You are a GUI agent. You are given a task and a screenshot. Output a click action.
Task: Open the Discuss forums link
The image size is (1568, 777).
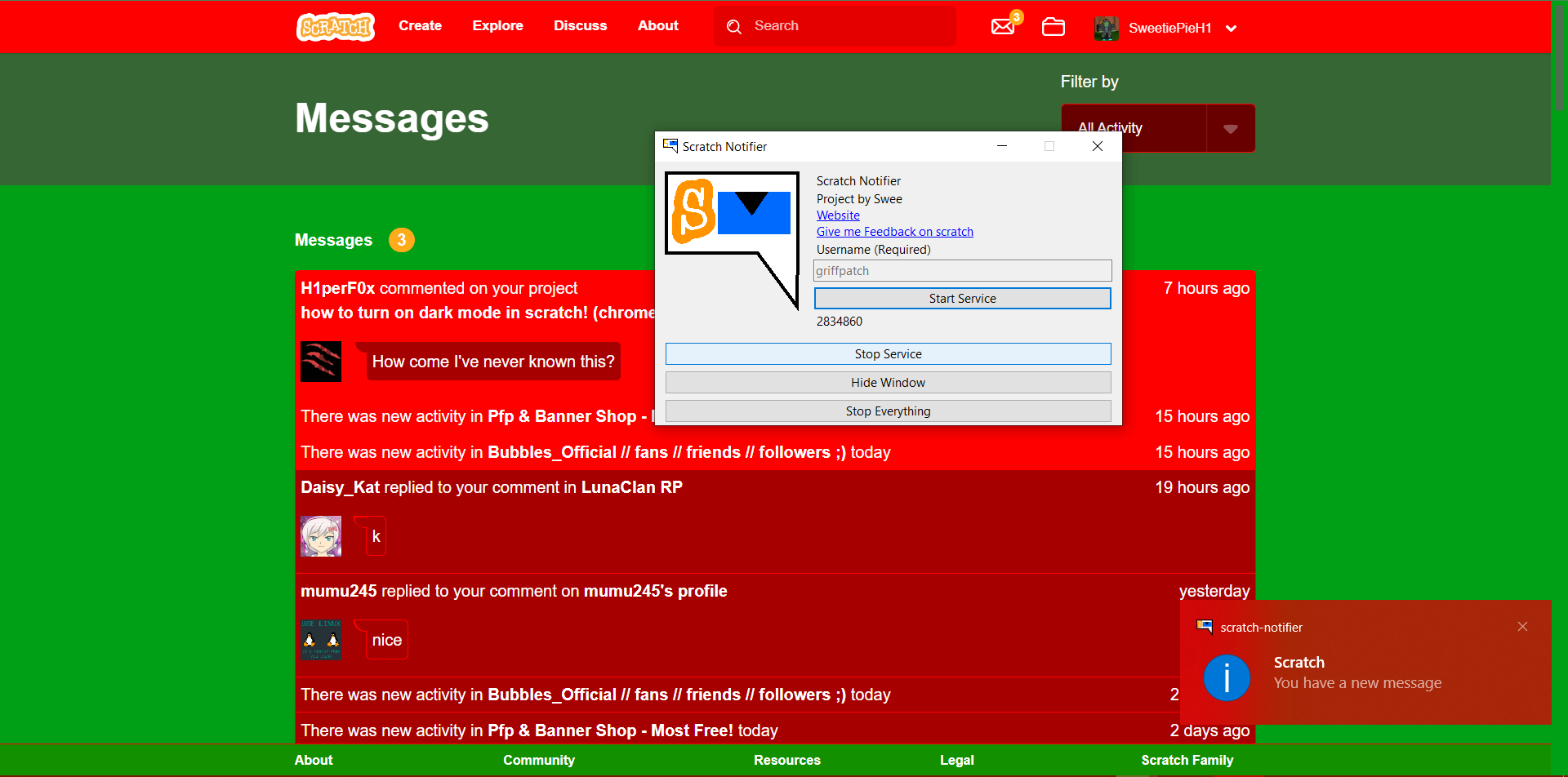coord(580,26)
